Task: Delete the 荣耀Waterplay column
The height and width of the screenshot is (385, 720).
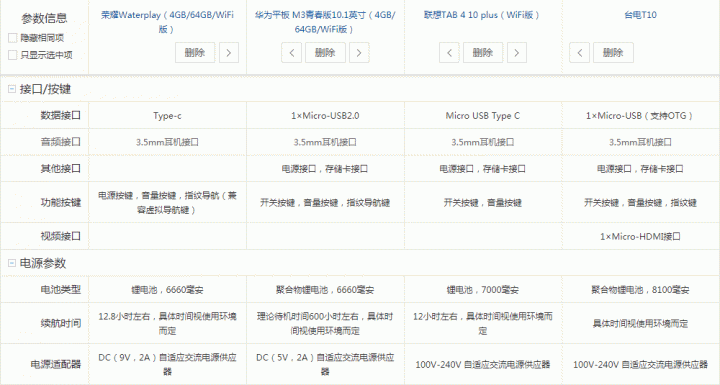Action: click(195, 53)
